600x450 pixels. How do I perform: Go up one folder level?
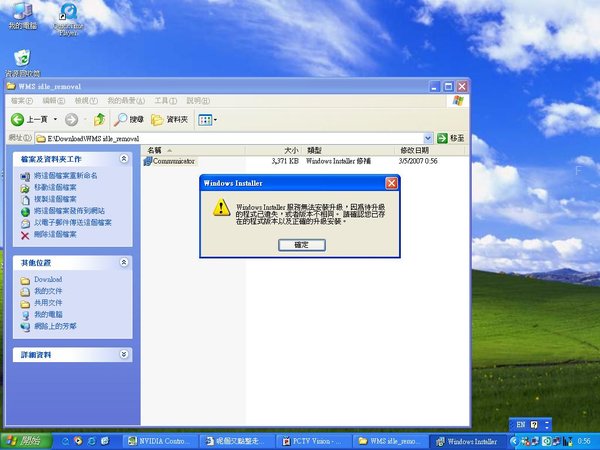(x=99, y=120)
